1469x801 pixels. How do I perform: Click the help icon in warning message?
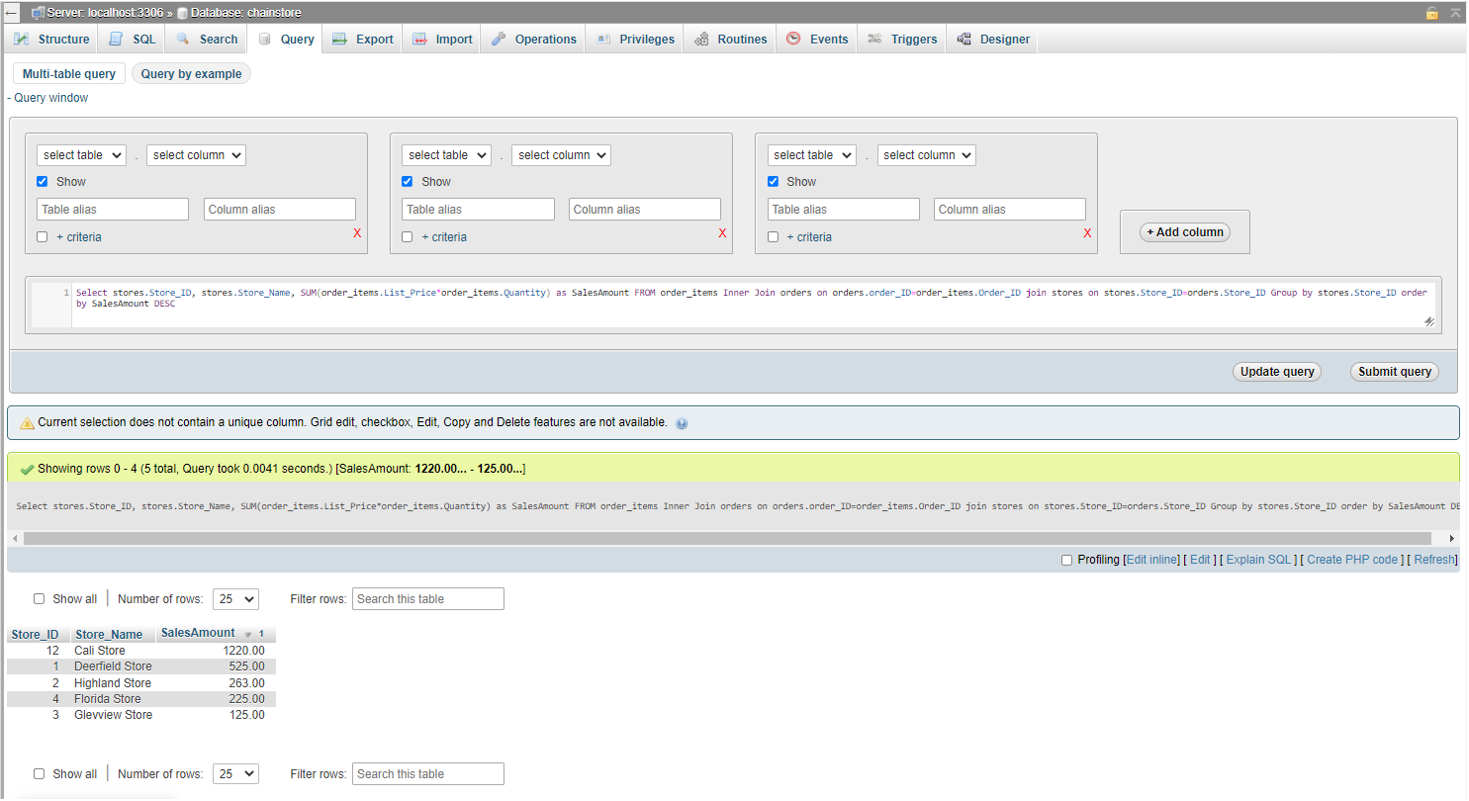click(681, 423)
